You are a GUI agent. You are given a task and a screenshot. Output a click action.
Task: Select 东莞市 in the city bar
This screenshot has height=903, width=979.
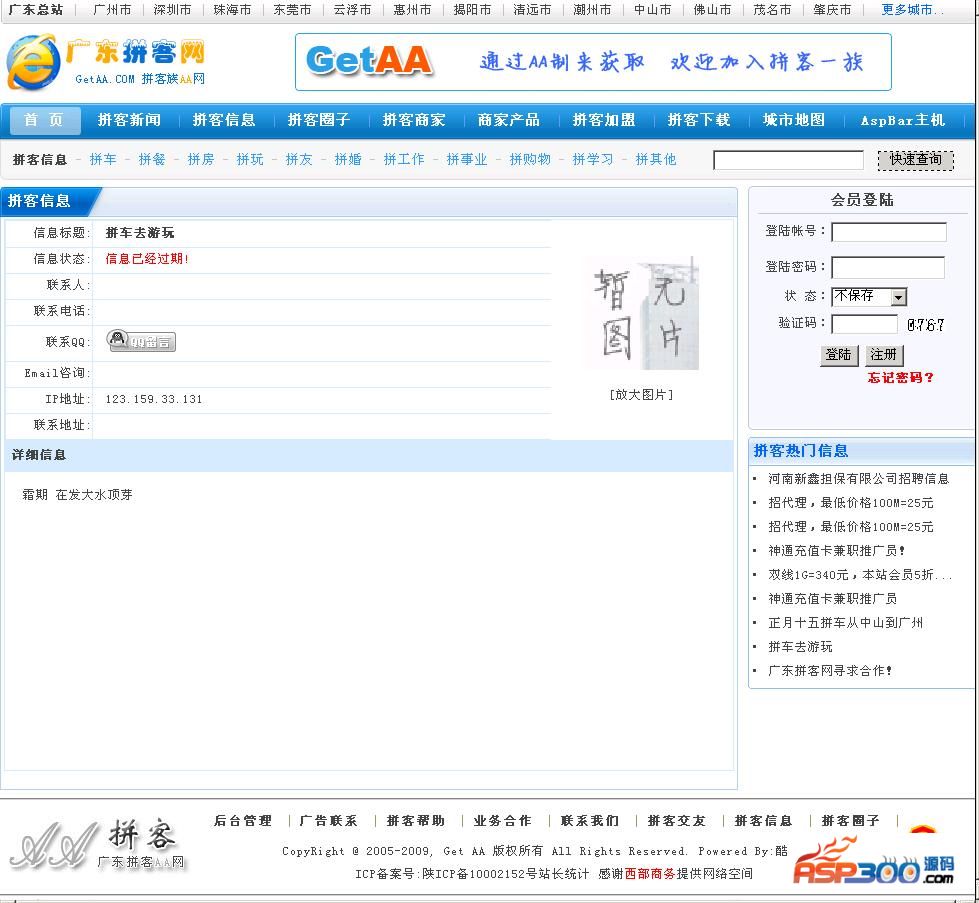click(x=292, y=10)
